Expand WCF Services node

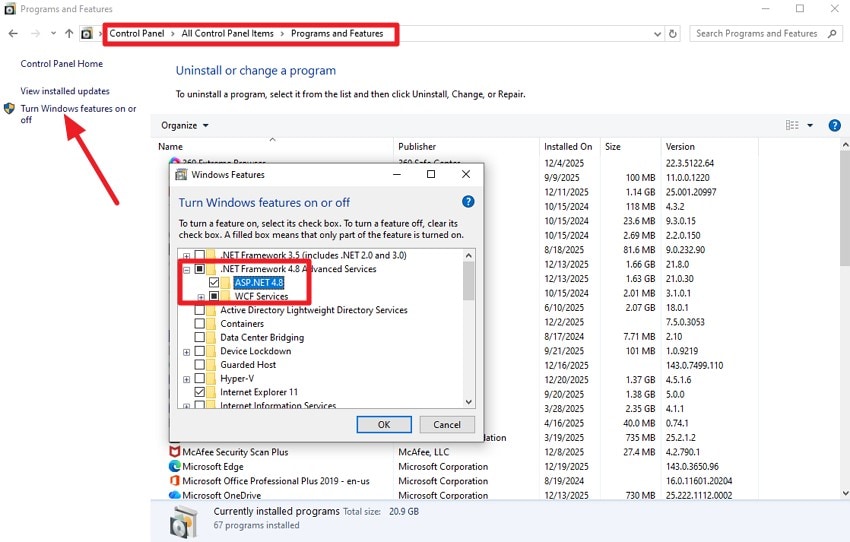point(201,297)
